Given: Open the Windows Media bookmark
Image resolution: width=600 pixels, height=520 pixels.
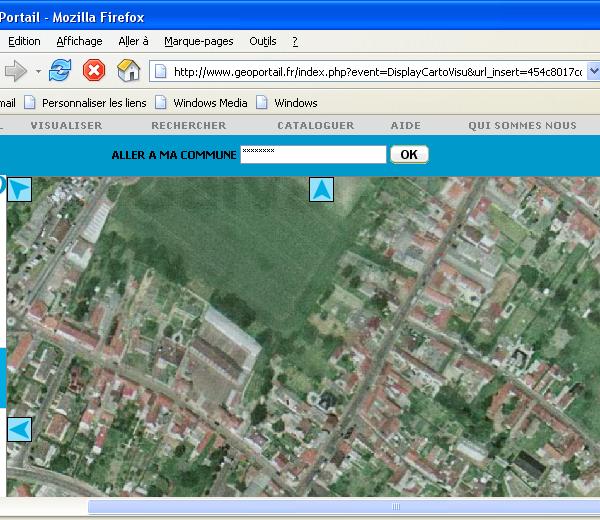Looking at the screenshot, I should 210,103.
